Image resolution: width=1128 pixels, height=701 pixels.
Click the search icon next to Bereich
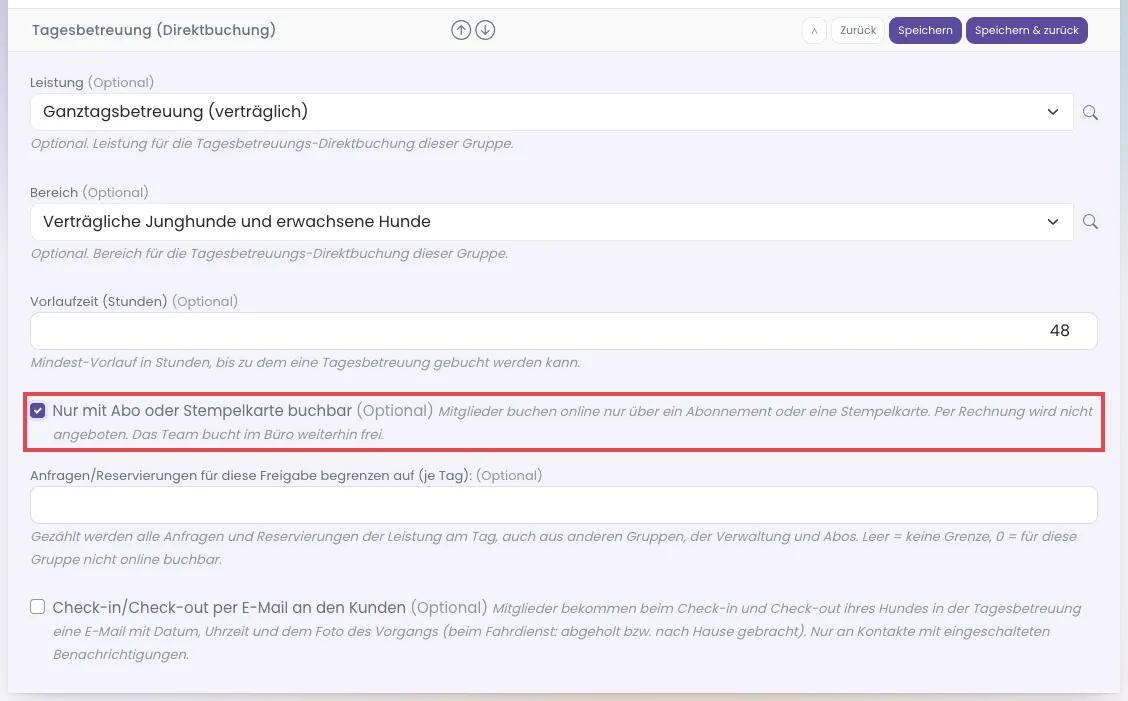(1091, 222)
